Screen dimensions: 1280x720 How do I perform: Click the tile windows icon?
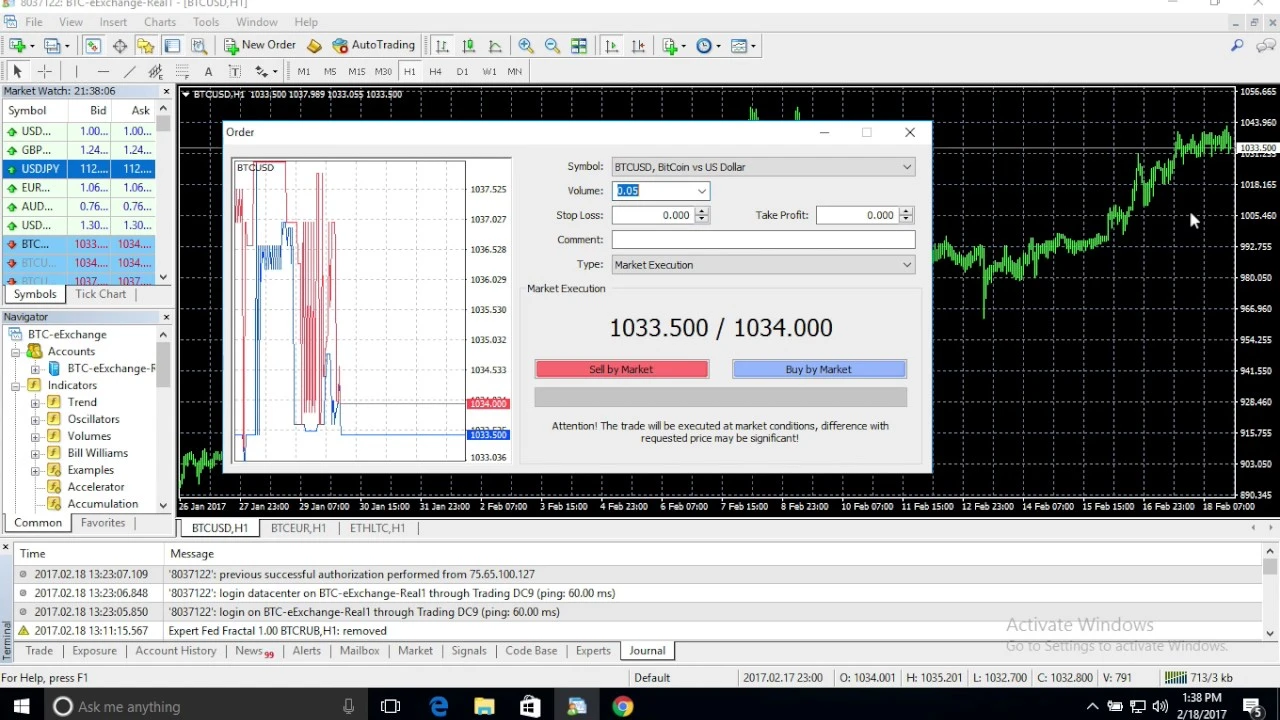coord(578,46)
